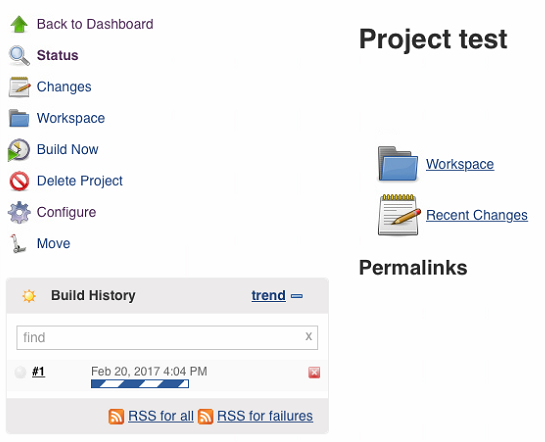Click the Move icon in sidebar
The width and height of the screenshot is (545, 442).
coord(18,243)
